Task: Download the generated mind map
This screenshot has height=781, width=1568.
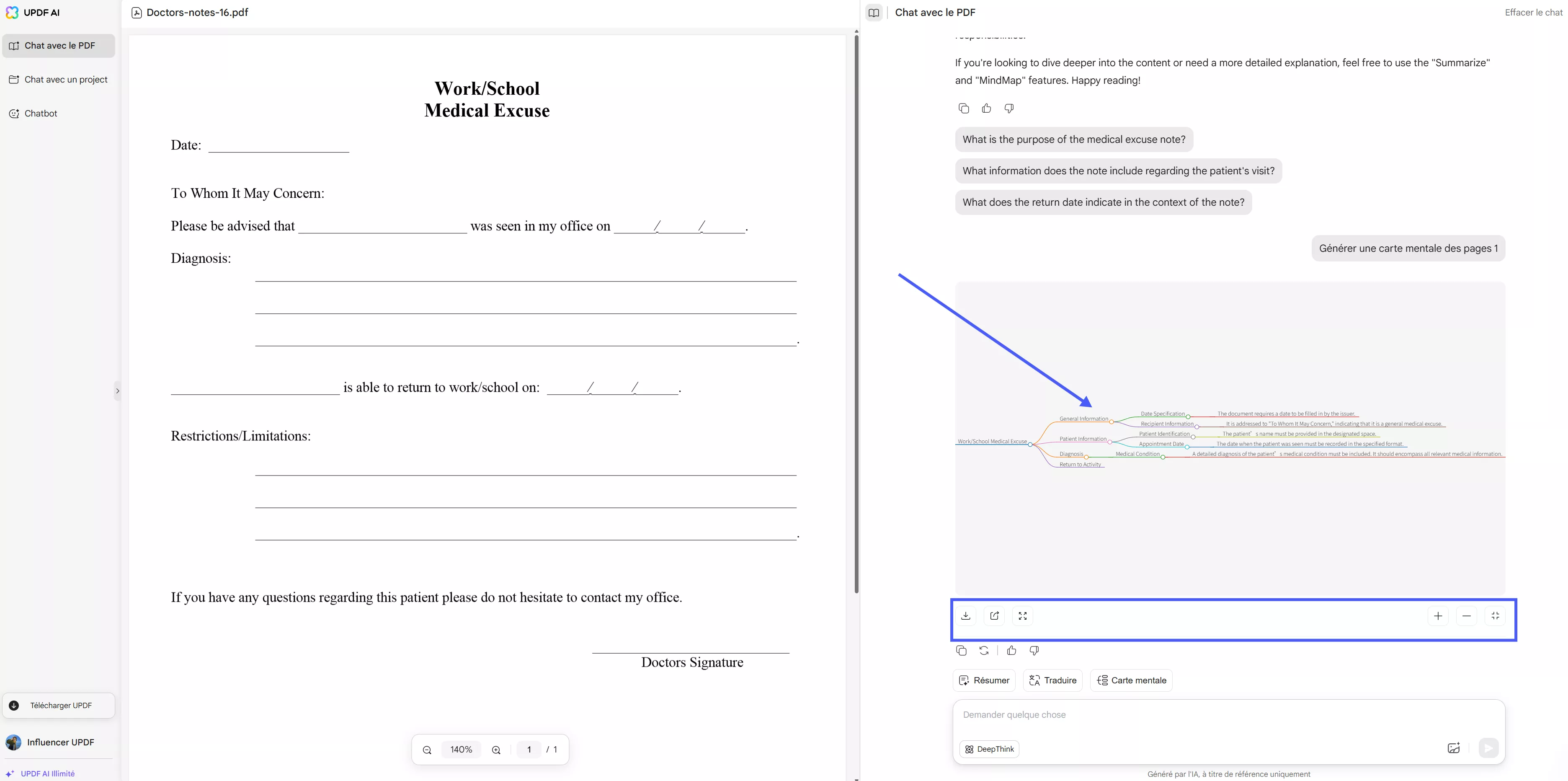Action: tap(965, 616)
